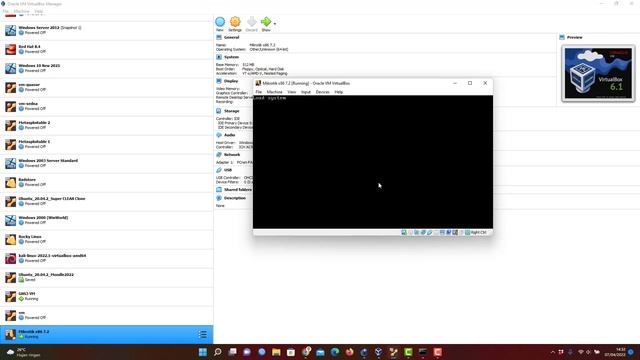This screenshot has height=360, width=640.
Task: Open Help menu in the Mikrotik VM window
Action: pos(339,92)
